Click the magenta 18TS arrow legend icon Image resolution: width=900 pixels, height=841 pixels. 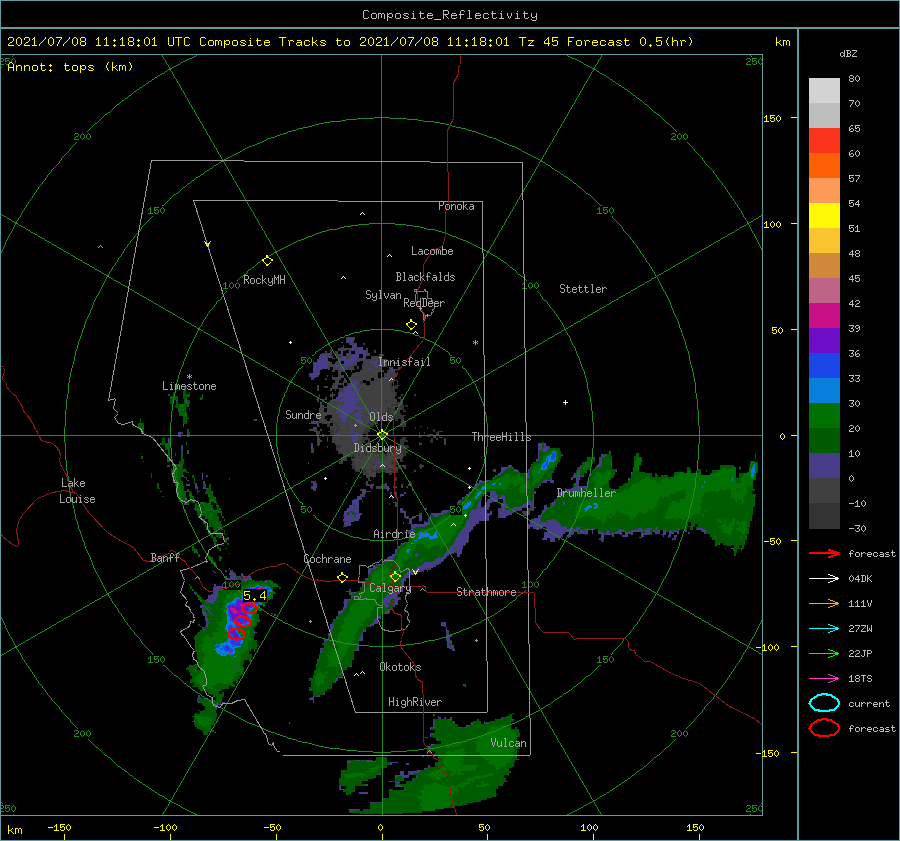[824, 679]
